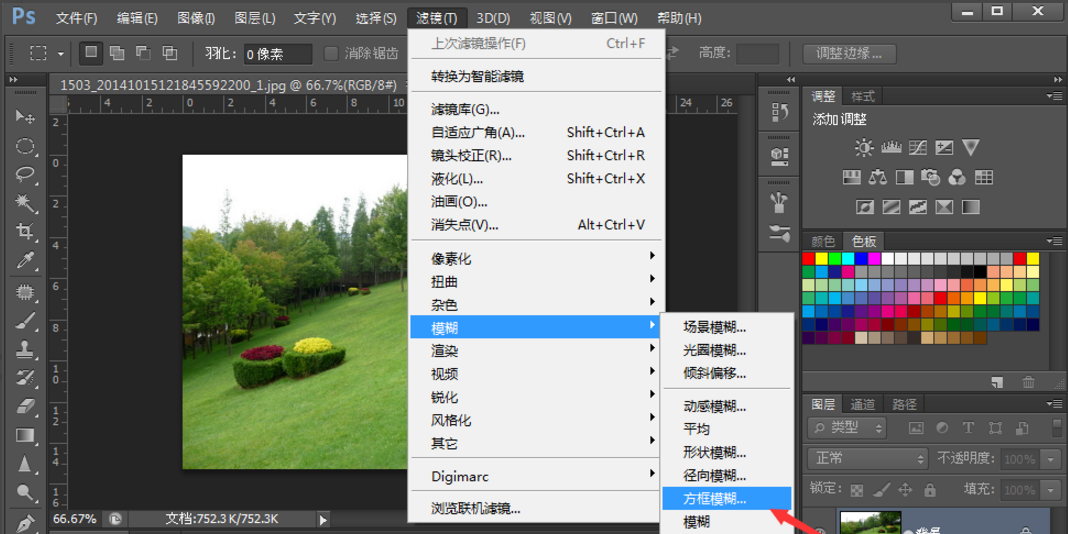
Task: Pick the red swatch in 色板 panel
Action: tap(808, 259)
